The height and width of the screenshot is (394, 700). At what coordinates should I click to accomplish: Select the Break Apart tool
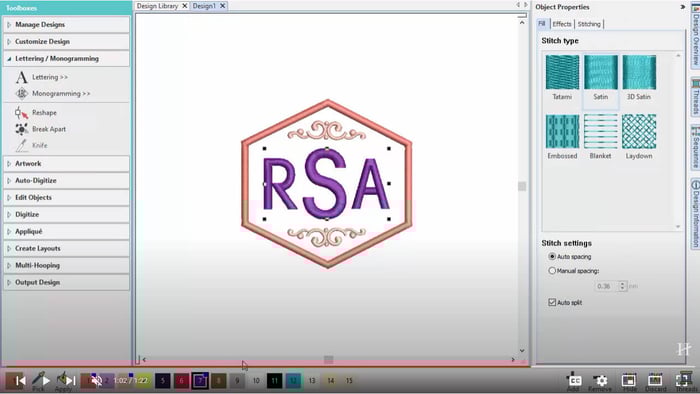(40, 129)
